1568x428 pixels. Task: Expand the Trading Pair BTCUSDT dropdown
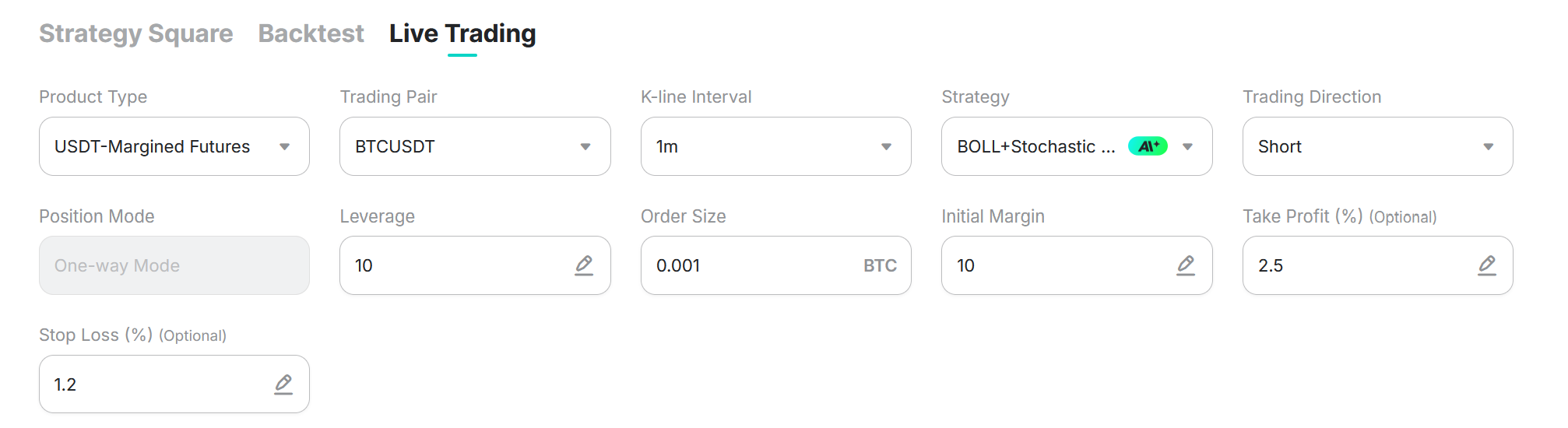click(475, 146)
